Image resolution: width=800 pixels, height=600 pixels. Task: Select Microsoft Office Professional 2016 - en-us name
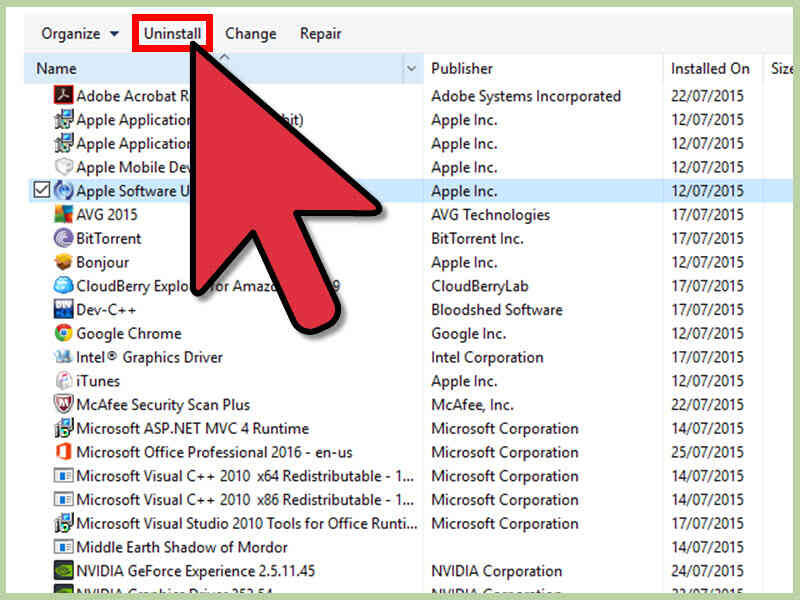[214, 452]
